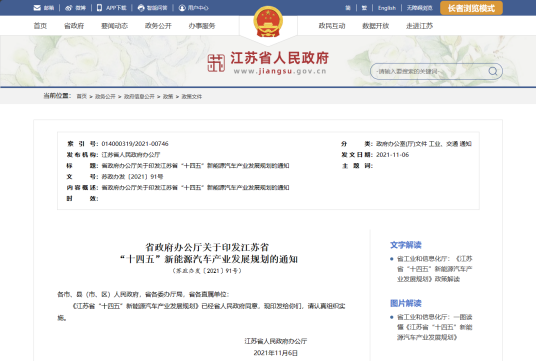Viewport: 536px width, 361px height.
Task: Click the signature 江苏省人民政府办公厅 at document end
Action: pyautogui.click(x=276, y=341)
